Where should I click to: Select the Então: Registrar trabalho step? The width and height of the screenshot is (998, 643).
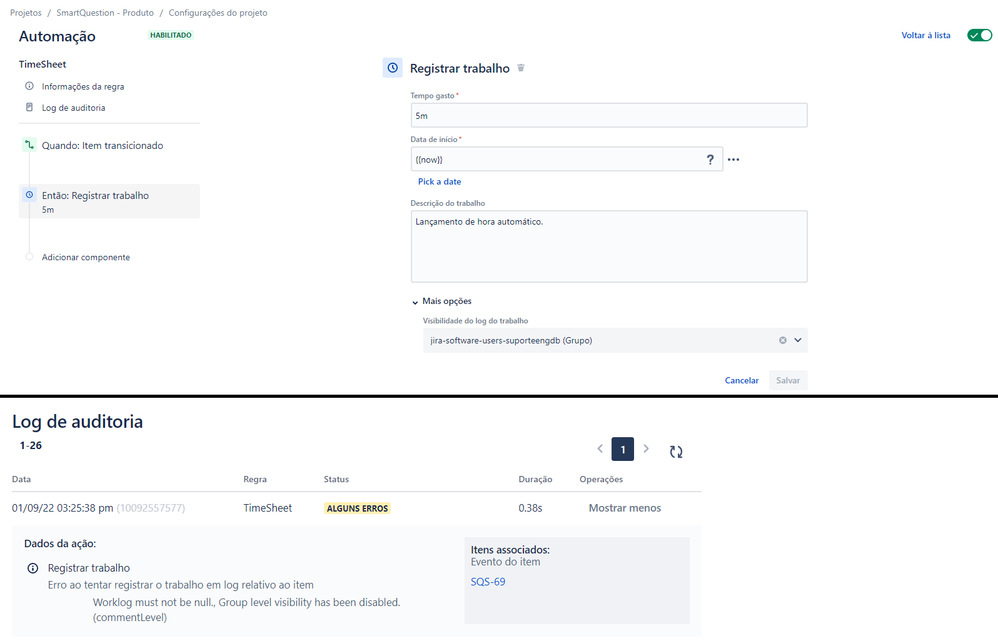109,201
